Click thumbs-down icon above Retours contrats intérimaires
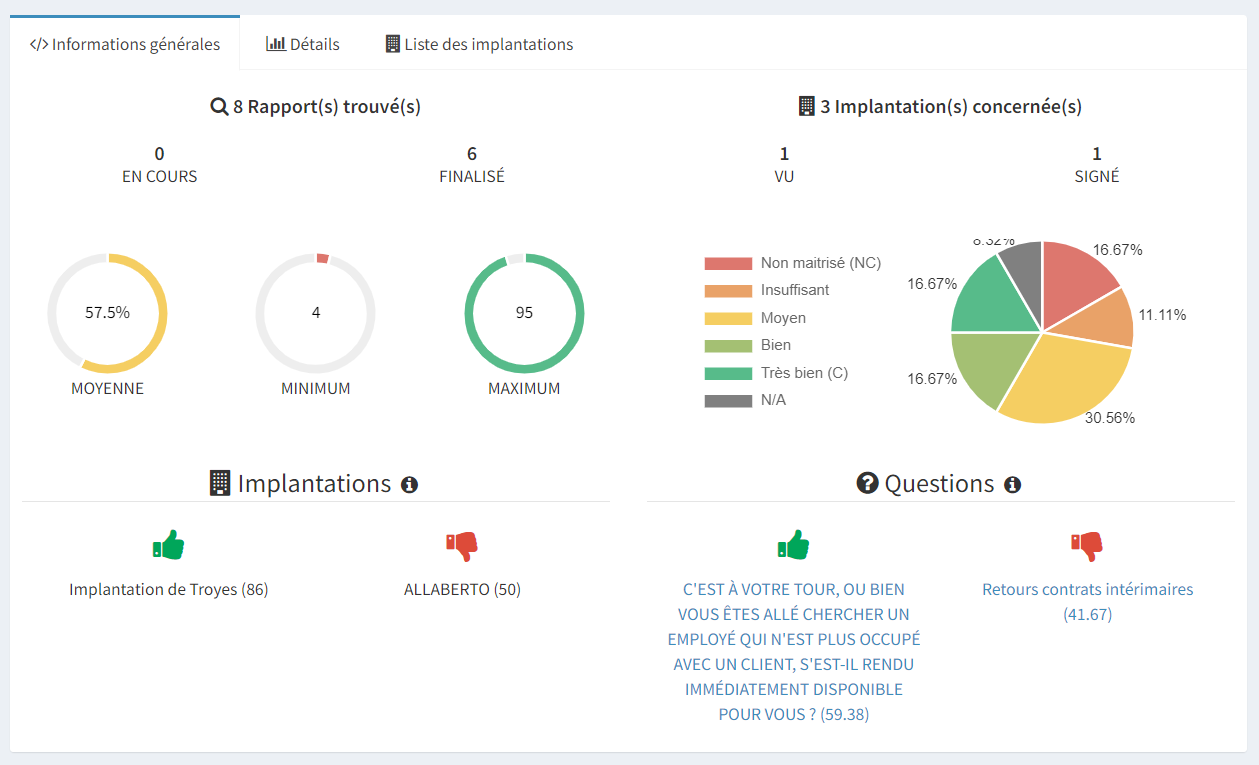Screen dimensions: 1259x765 [x=1087, y=546]
